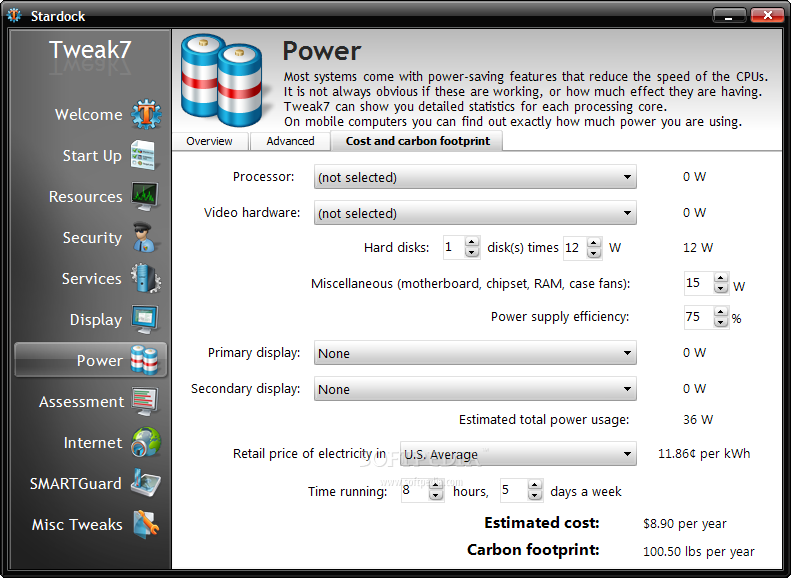Click the Start Up checklist icon
The width and height of the screenshot is (791, 578).
[143, 155]
